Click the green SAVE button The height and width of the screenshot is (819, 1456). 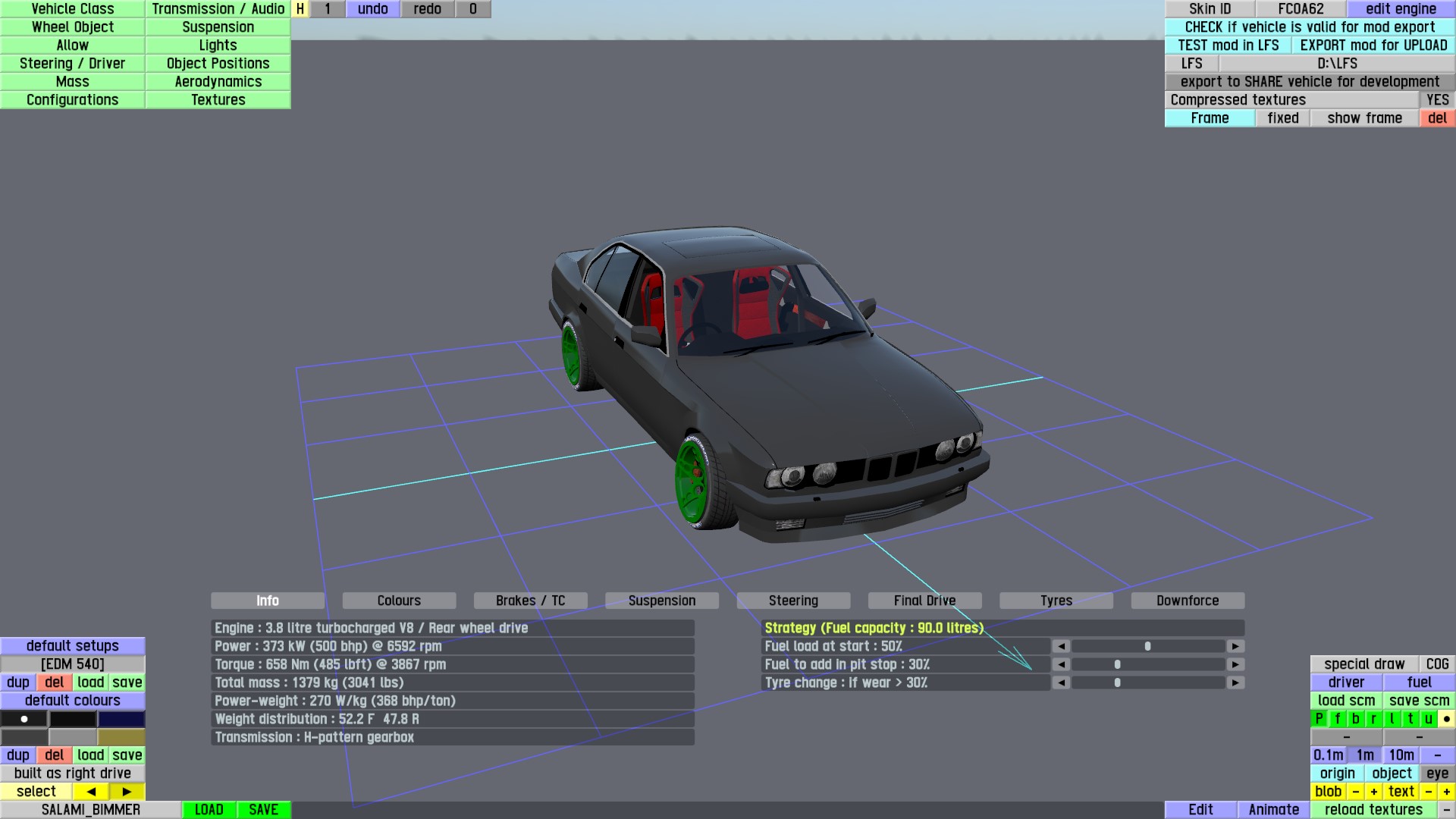(x=263, y=809)
